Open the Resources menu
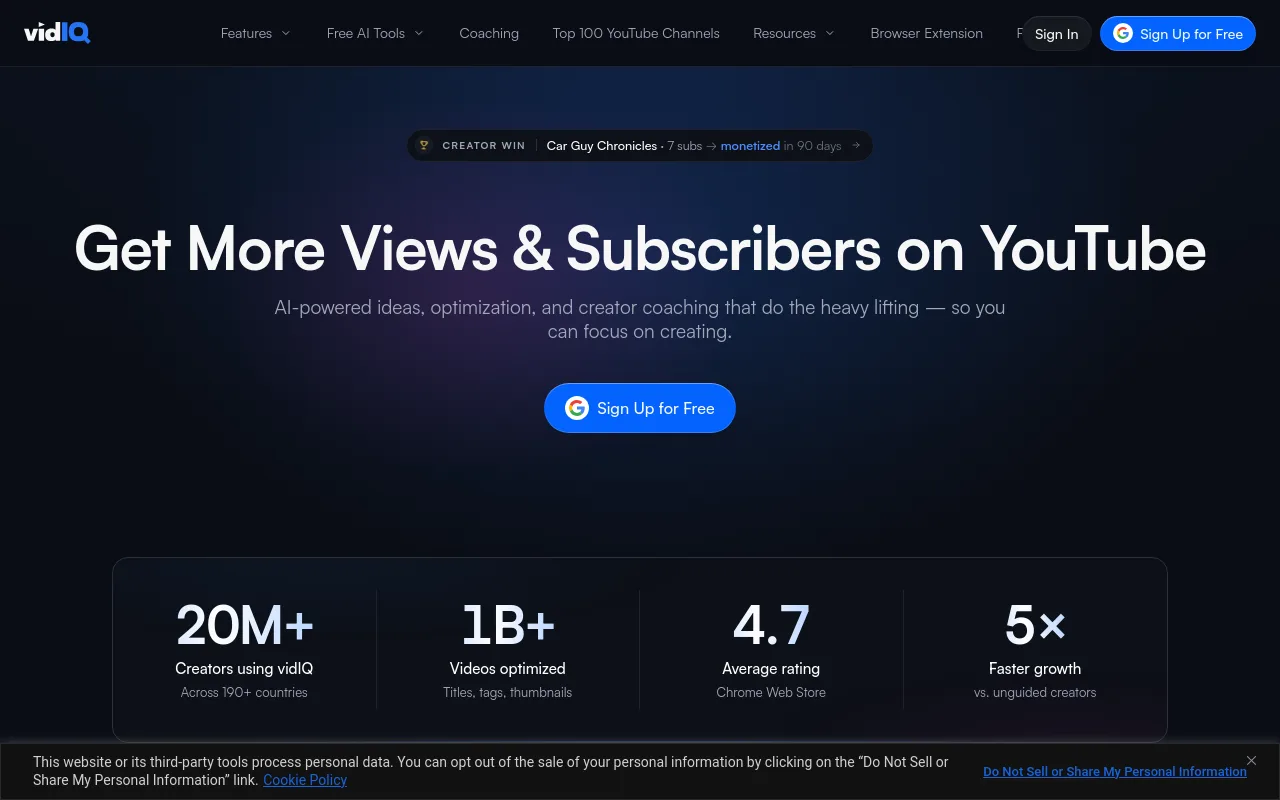Image resolution: width=1280 pixels, height=800 pixels. pyautogui.click(x=794, y=33)
